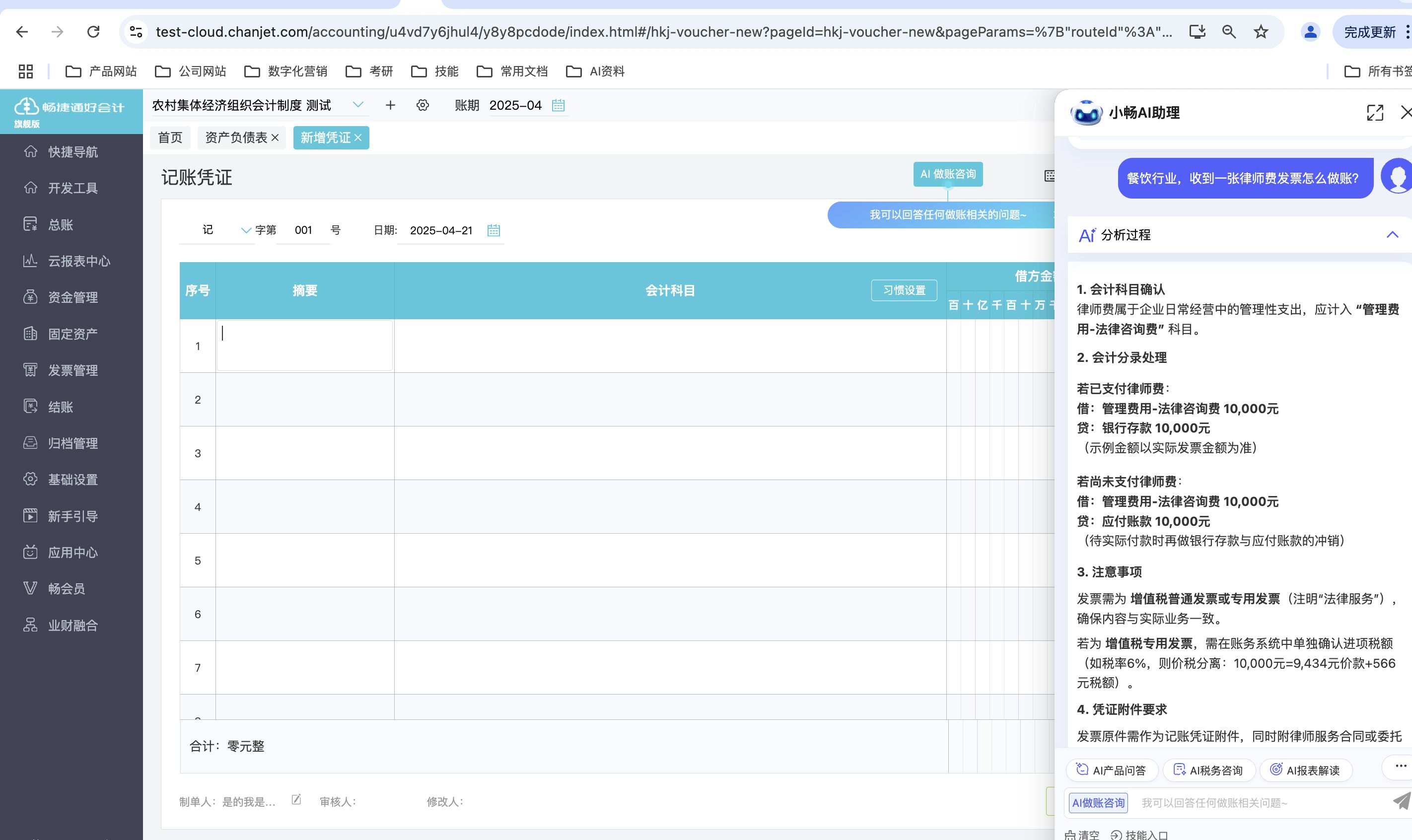
Task: Click the account period calendar icon
Action: pos(558,105)
